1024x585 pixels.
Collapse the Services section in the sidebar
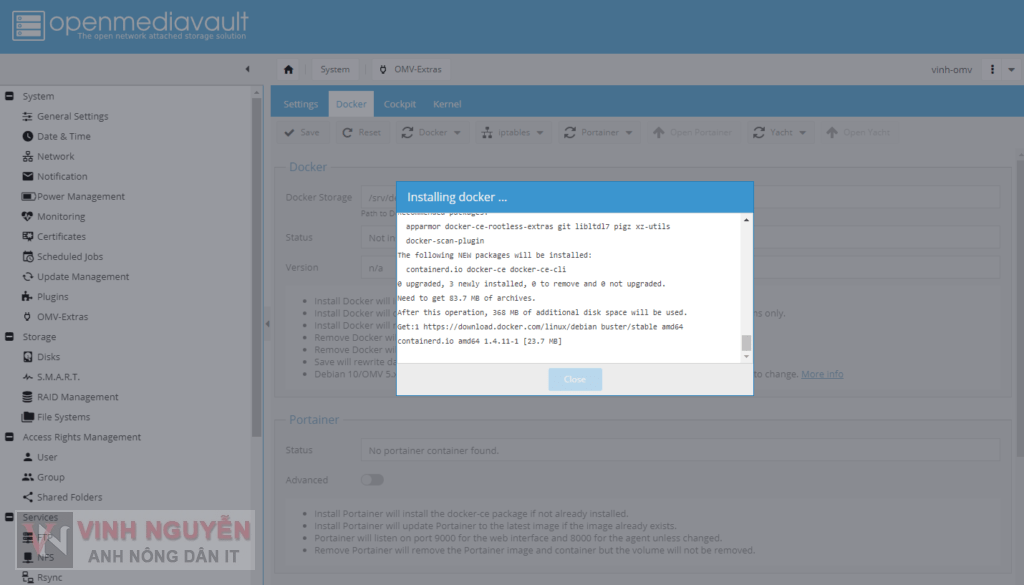click(11, 517)
